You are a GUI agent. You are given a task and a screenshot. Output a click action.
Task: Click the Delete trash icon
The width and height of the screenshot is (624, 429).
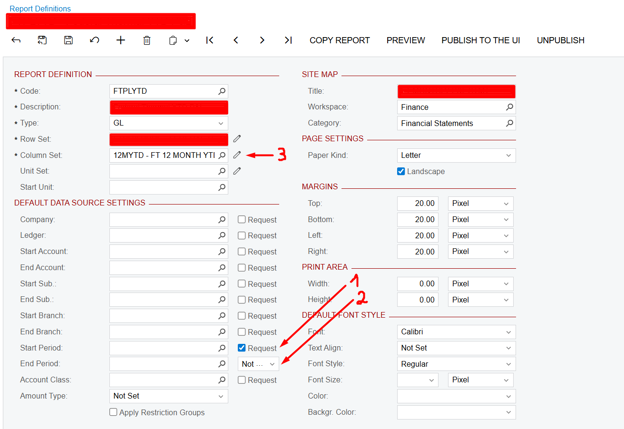pyautogui.click(x=147, y=40)
